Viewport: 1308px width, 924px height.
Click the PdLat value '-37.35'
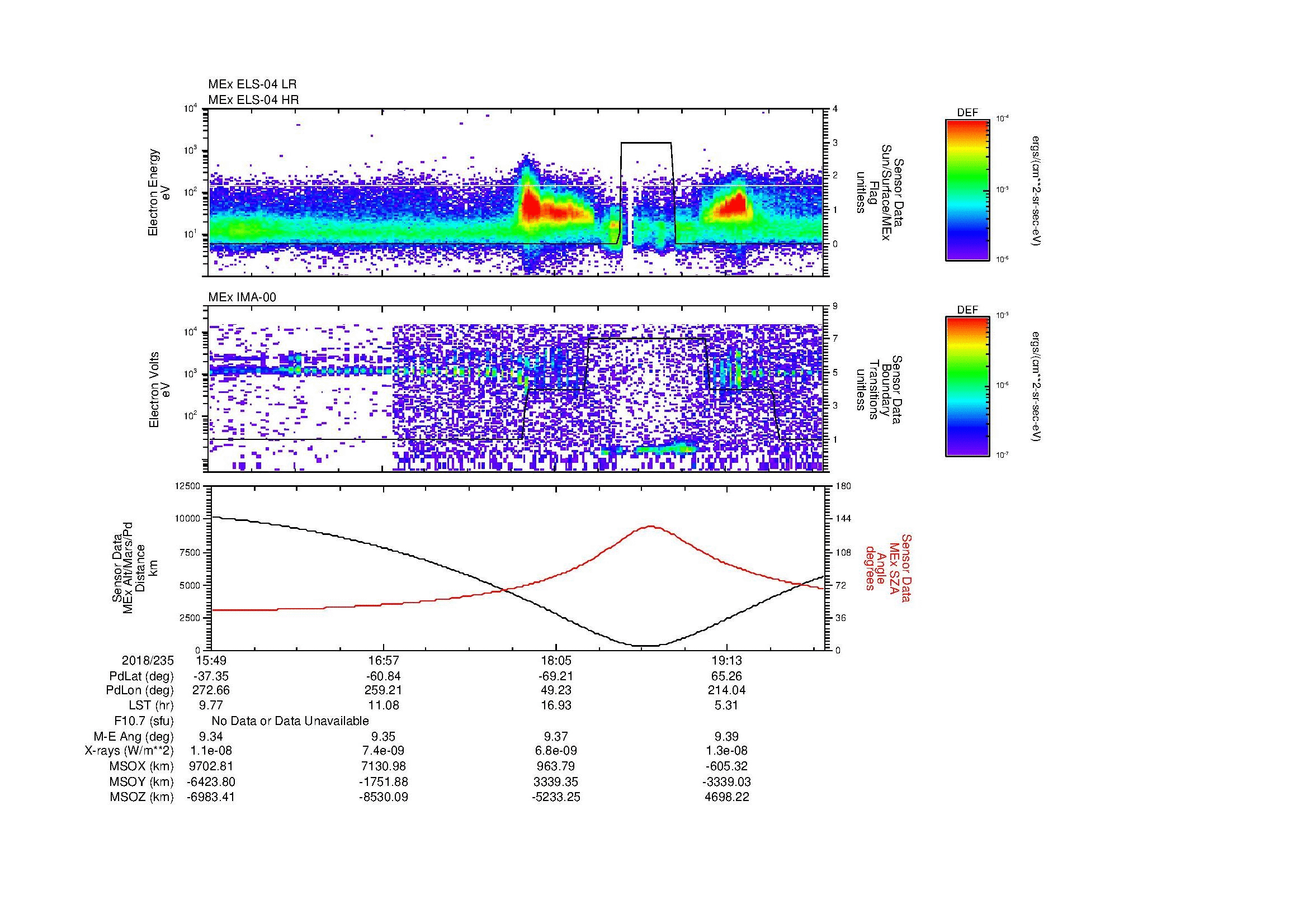pyautogui.click(x=211, y=677)
